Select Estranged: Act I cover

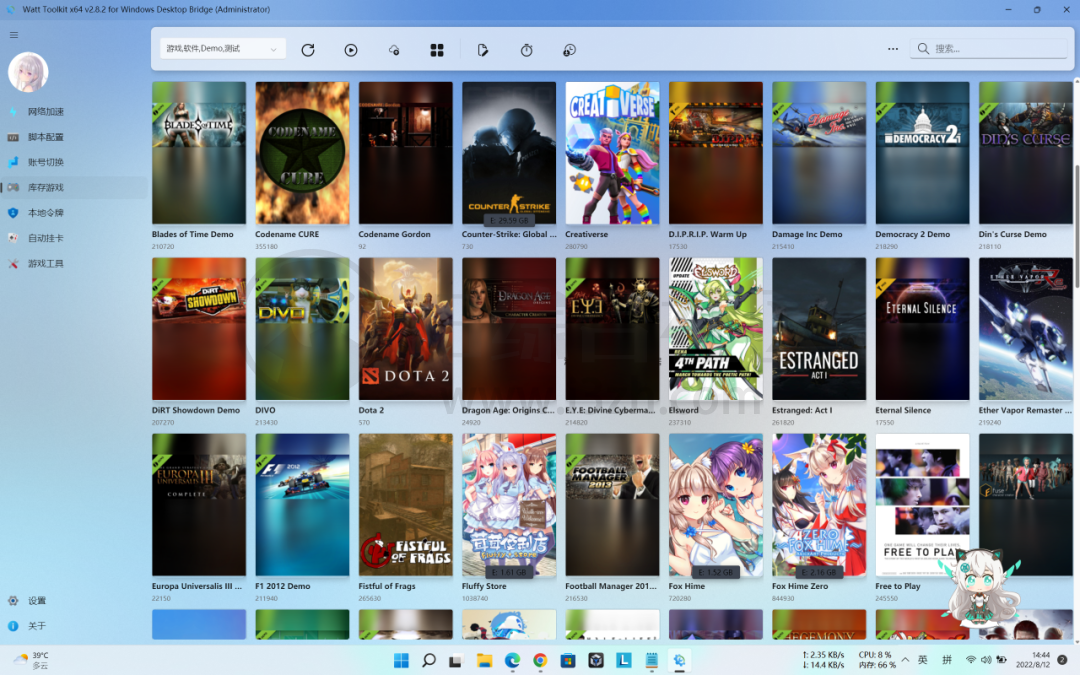819,329
